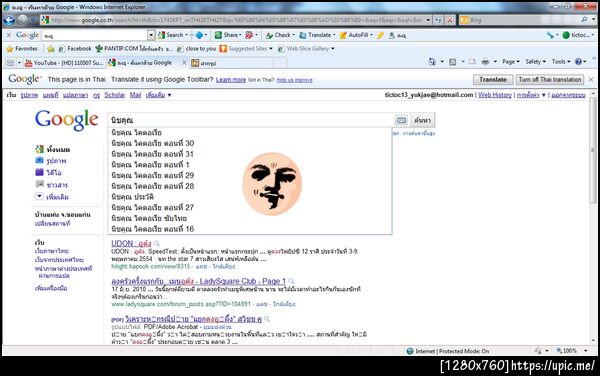
Task: Click the Print icon in command bar
Action: [x=485, y=62]
